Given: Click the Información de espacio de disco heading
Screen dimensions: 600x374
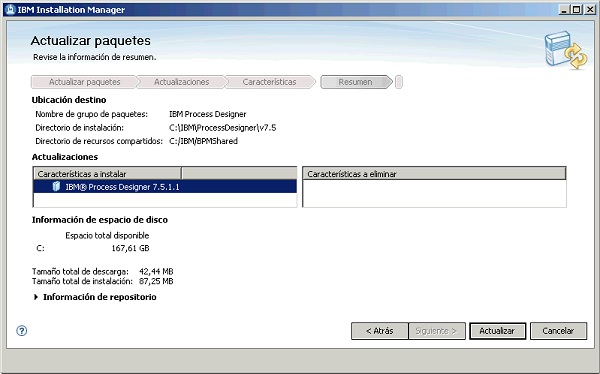Looking at the screenshot, I should pyautogui.click(x=100, y=220).
